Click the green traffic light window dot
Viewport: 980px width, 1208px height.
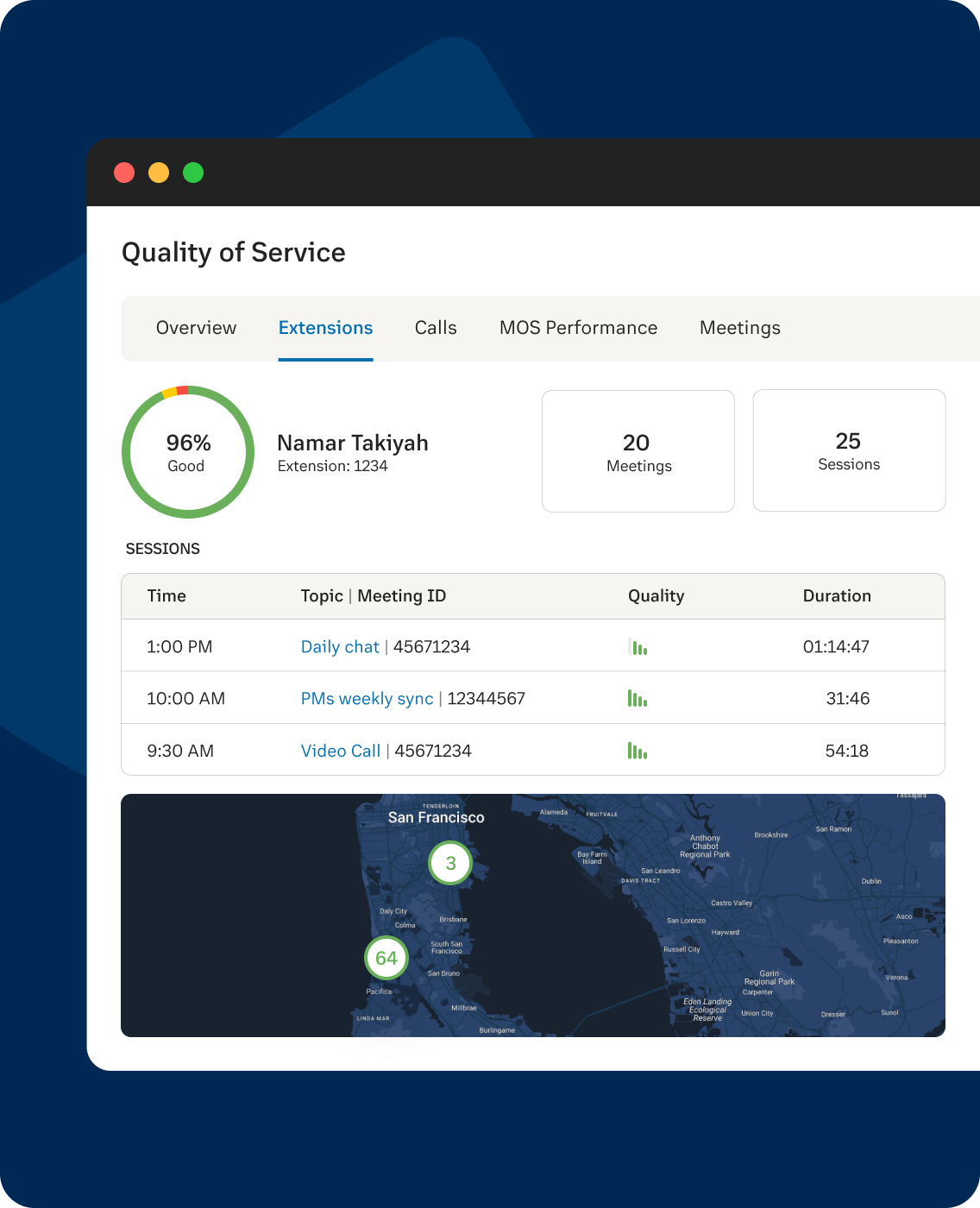[193, 173]
